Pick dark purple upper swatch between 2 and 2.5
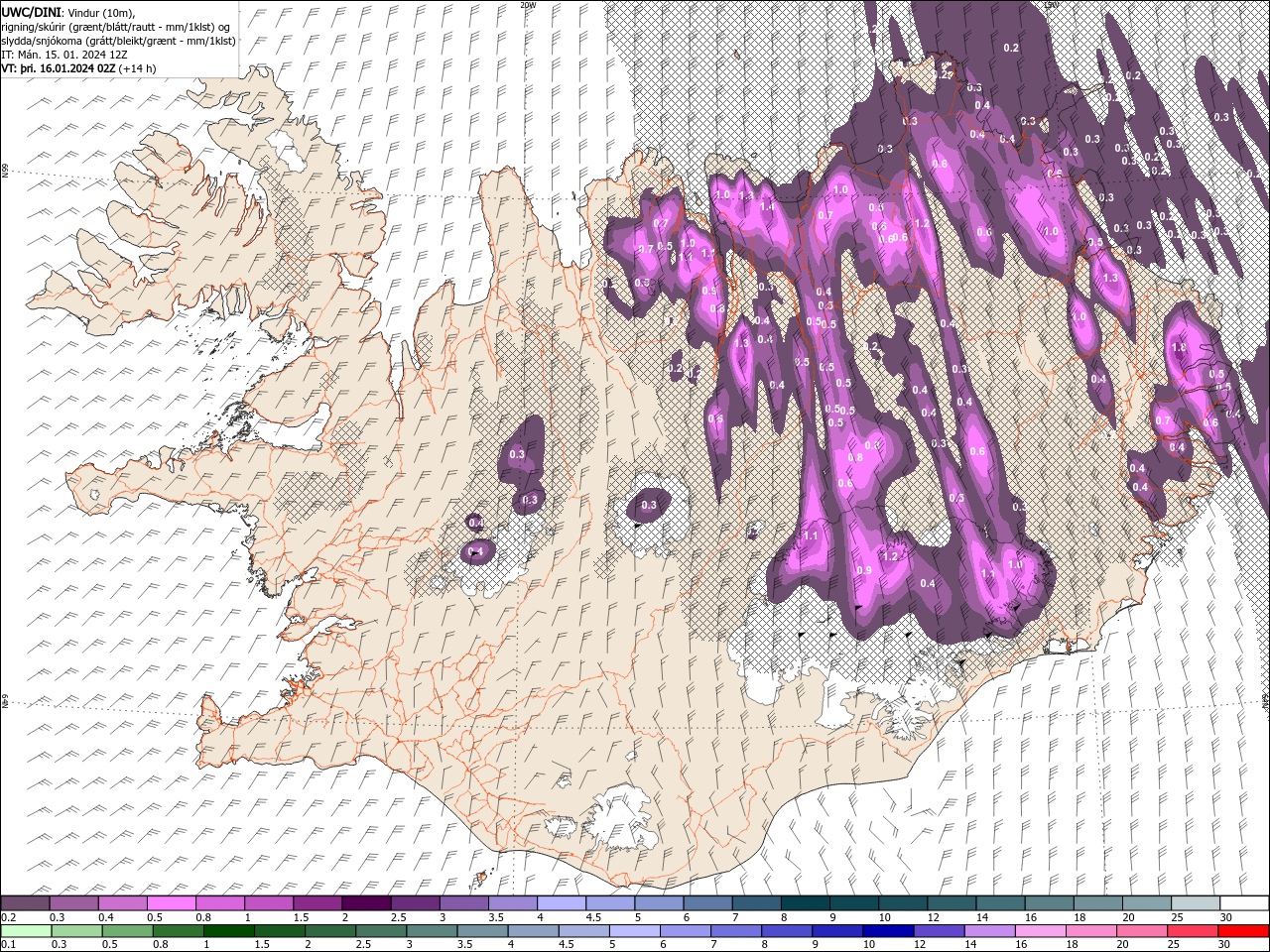 [366, 902]
